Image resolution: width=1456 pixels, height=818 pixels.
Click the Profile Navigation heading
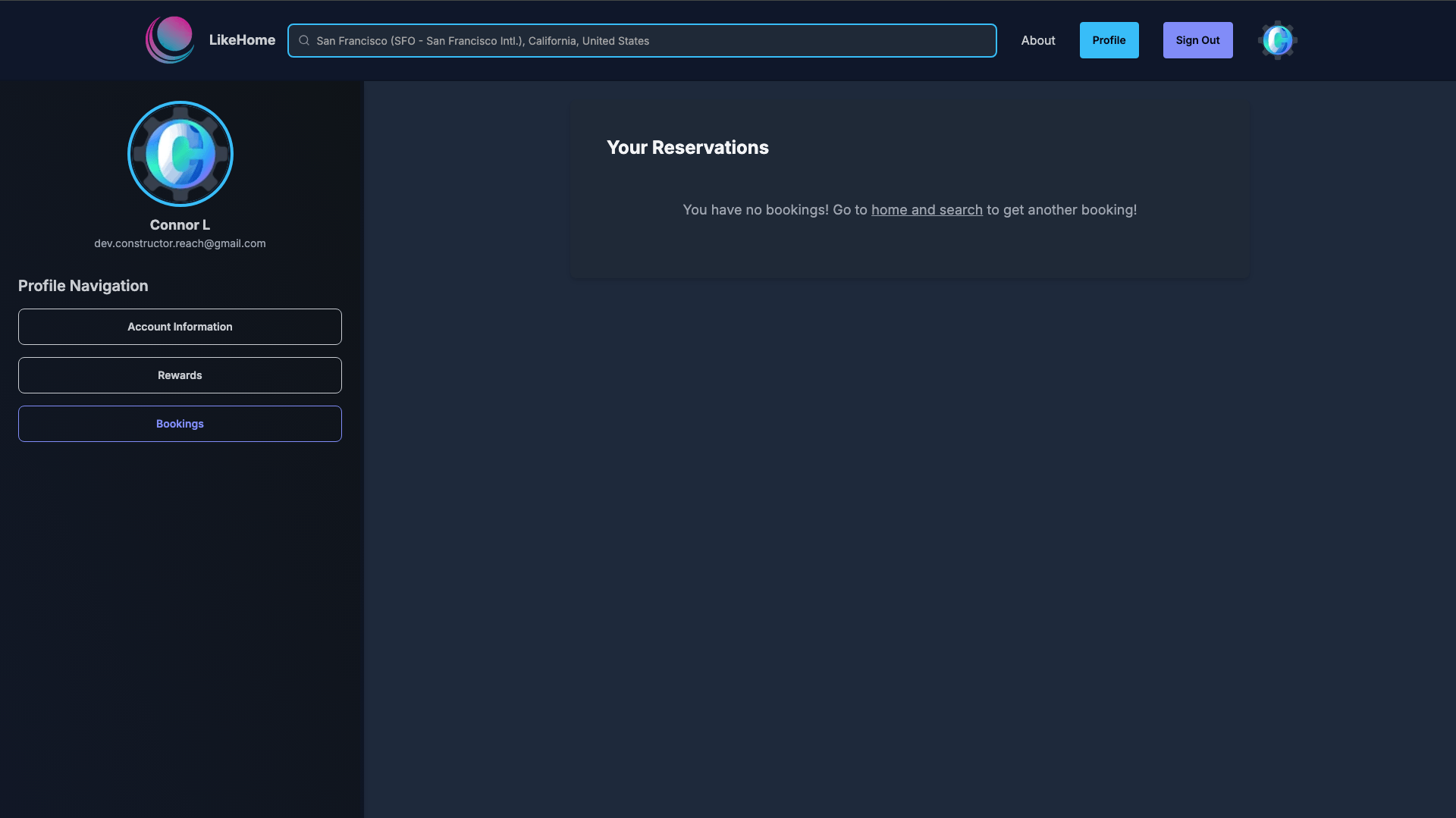tap(83, 286)
